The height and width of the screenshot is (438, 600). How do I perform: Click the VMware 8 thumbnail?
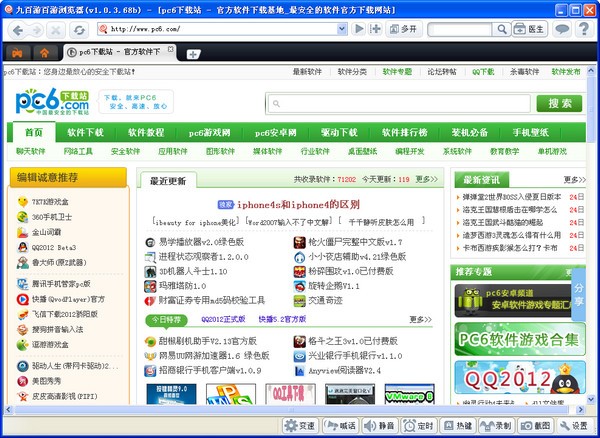409,394
